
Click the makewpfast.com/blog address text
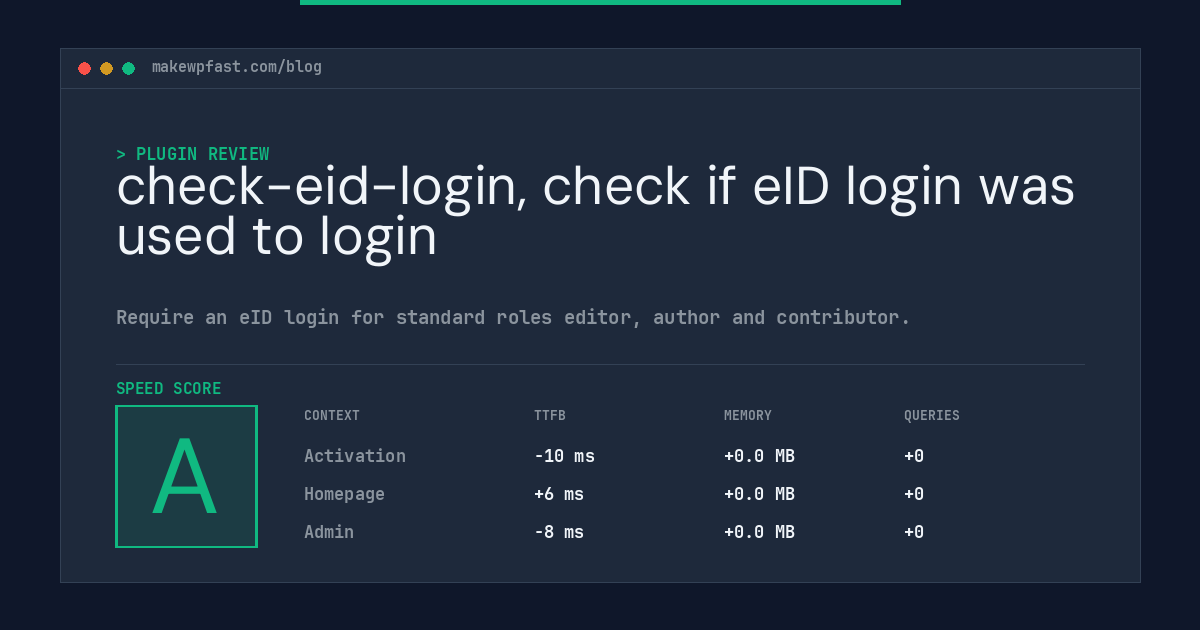click(x=237, y=67)
